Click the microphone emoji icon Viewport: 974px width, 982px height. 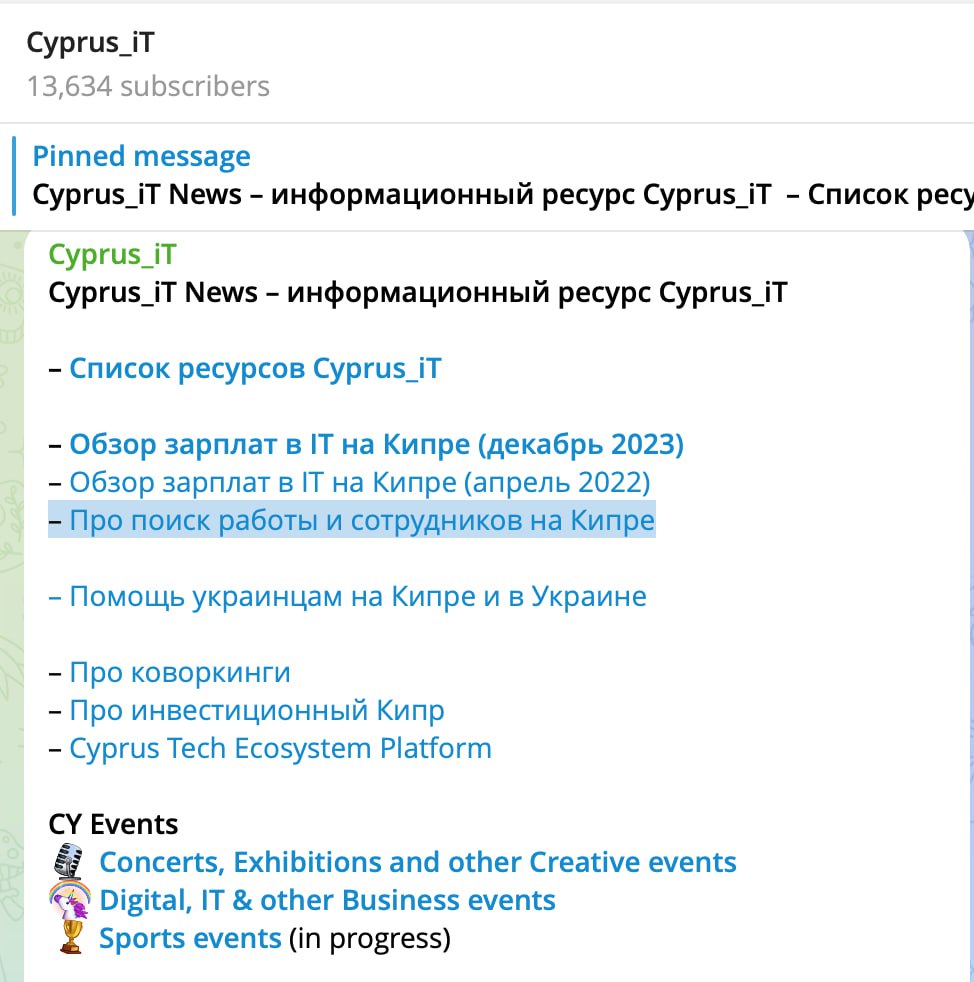[x=69, y=862]
